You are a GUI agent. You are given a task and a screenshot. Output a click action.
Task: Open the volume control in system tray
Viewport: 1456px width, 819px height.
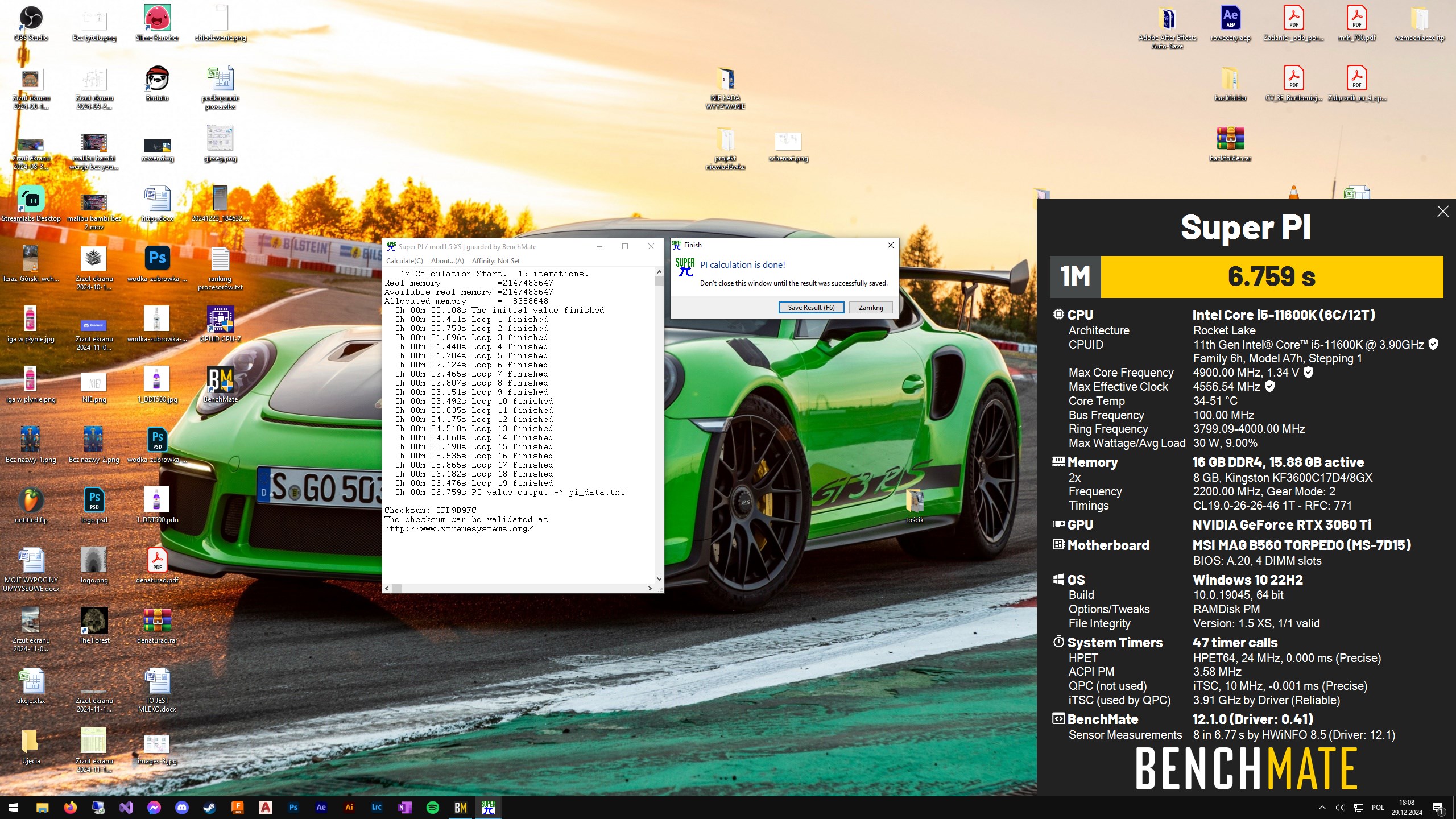1340,808
